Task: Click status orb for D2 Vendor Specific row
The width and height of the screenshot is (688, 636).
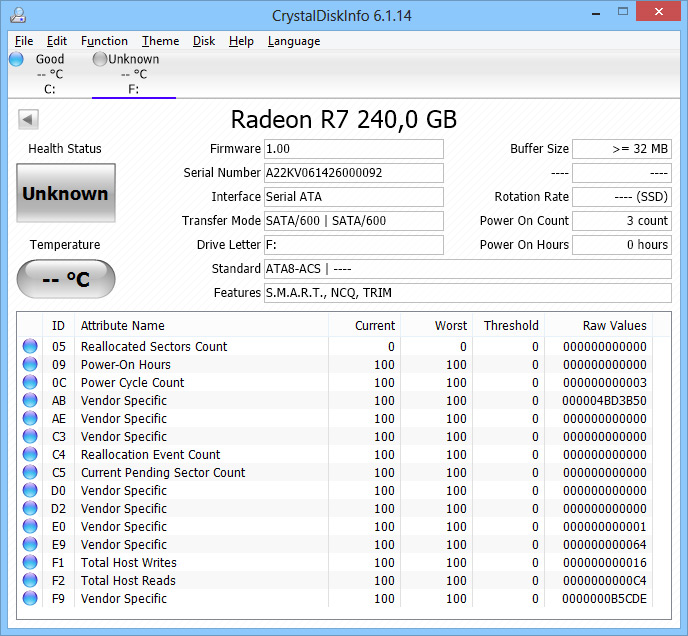Action: click(x=30, y=508)
